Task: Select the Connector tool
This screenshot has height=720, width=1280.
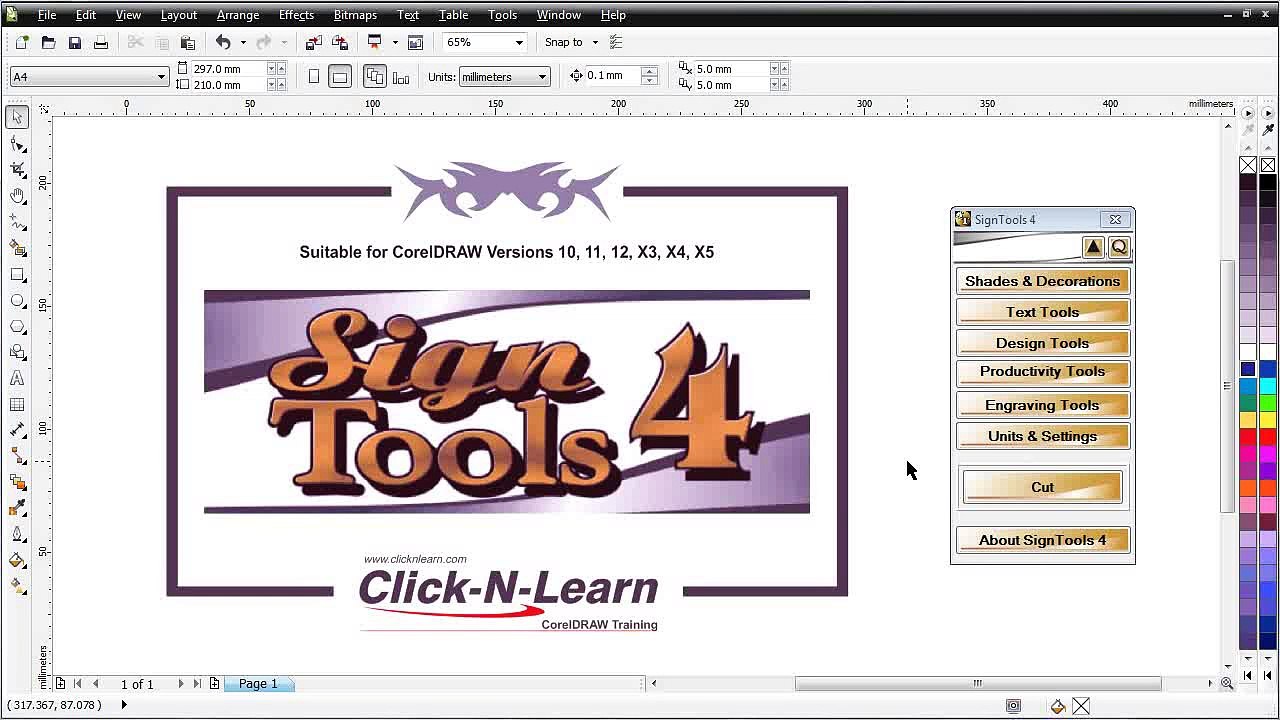Action: tap(17, 456)
